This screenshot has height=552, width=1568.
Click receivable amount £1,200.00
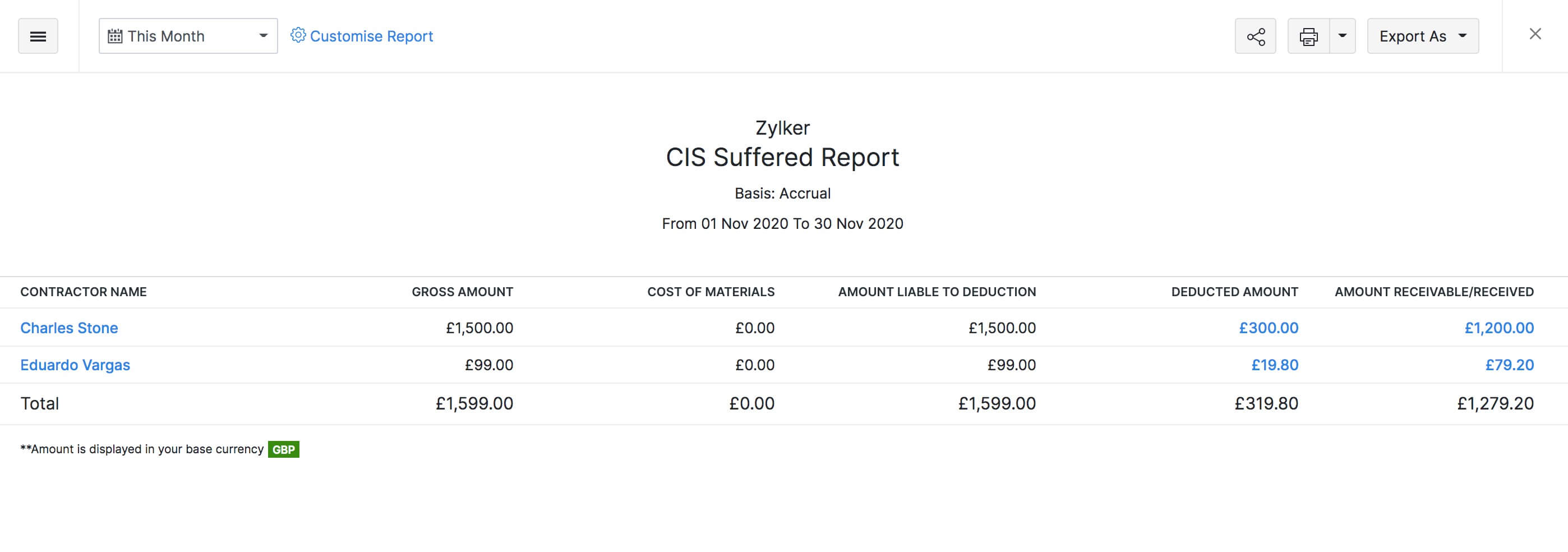(x=1498, y=328)
